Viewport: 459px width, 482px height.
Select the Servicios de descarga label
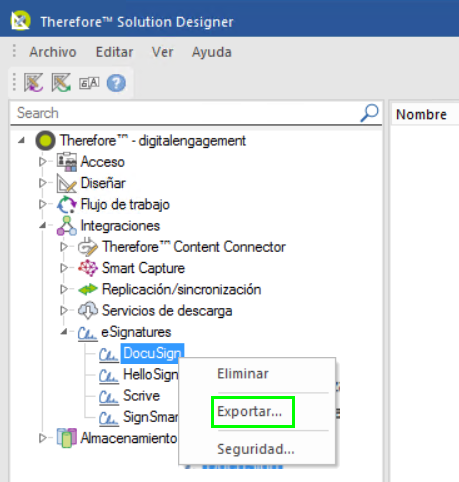pyautogui.click(x=167, y=311)
